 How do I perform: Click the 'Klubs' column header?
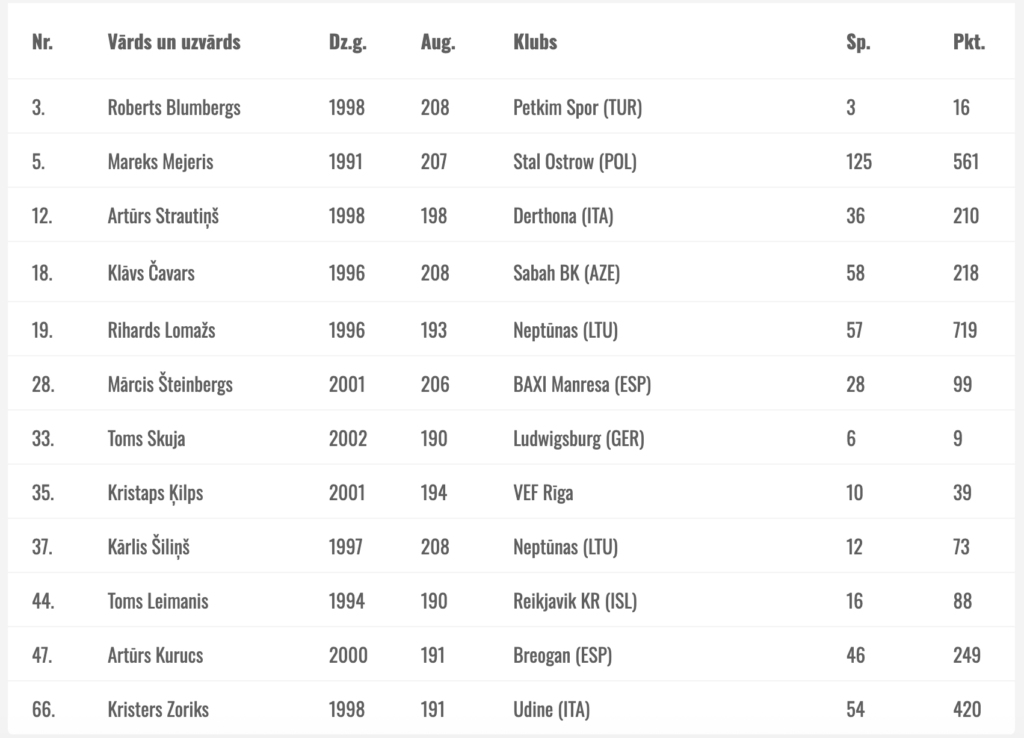coord(535,43)
